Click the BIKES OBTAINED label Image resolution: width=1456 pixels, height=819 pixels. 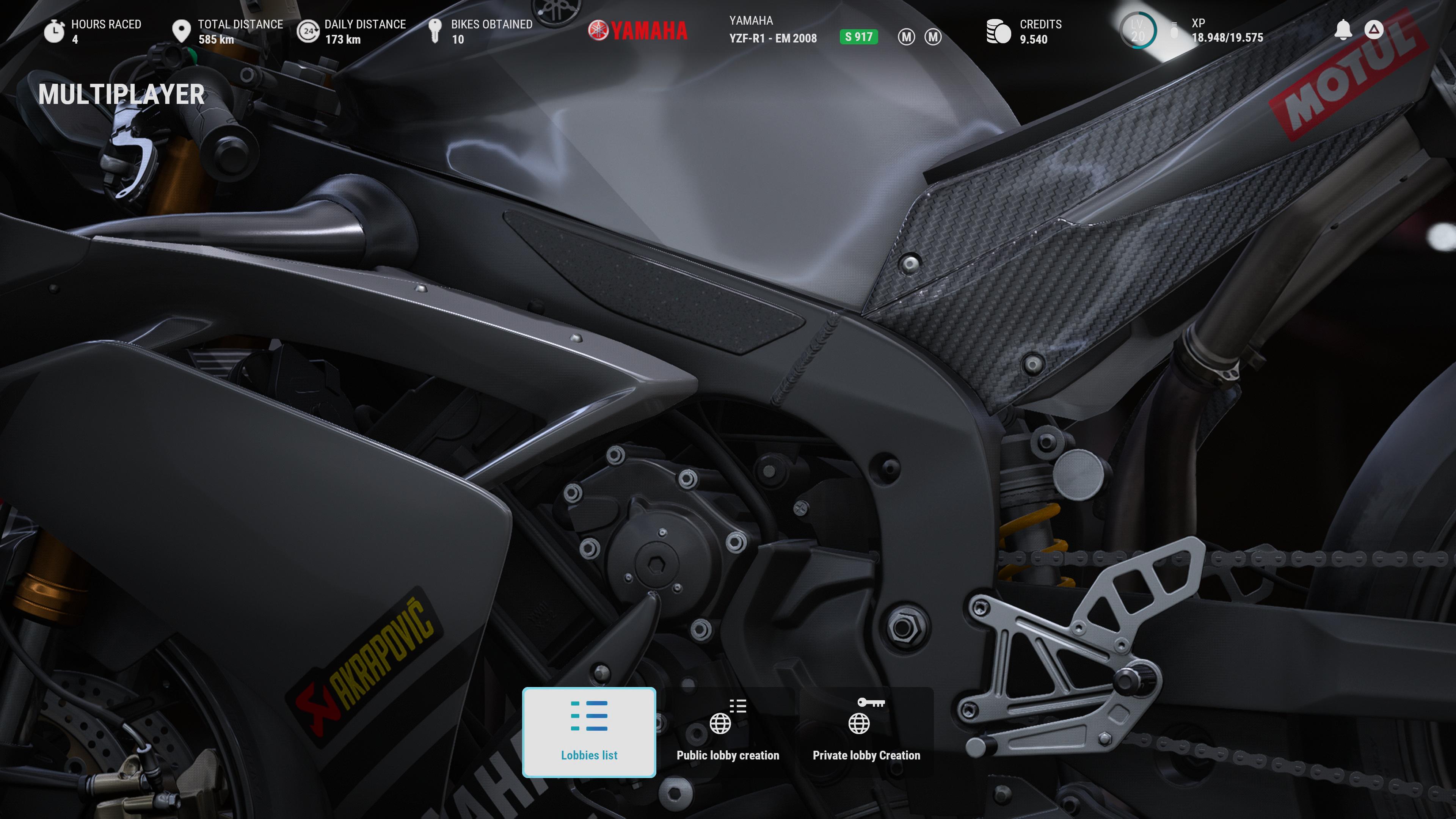491,24
